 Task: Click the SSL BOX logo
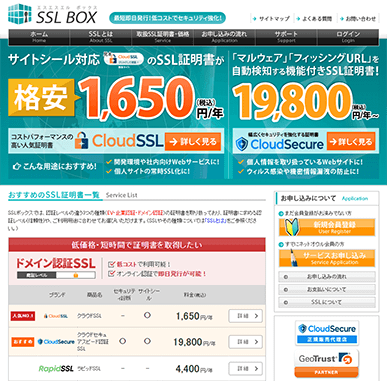pyautogui.click(x=53, y=14)
